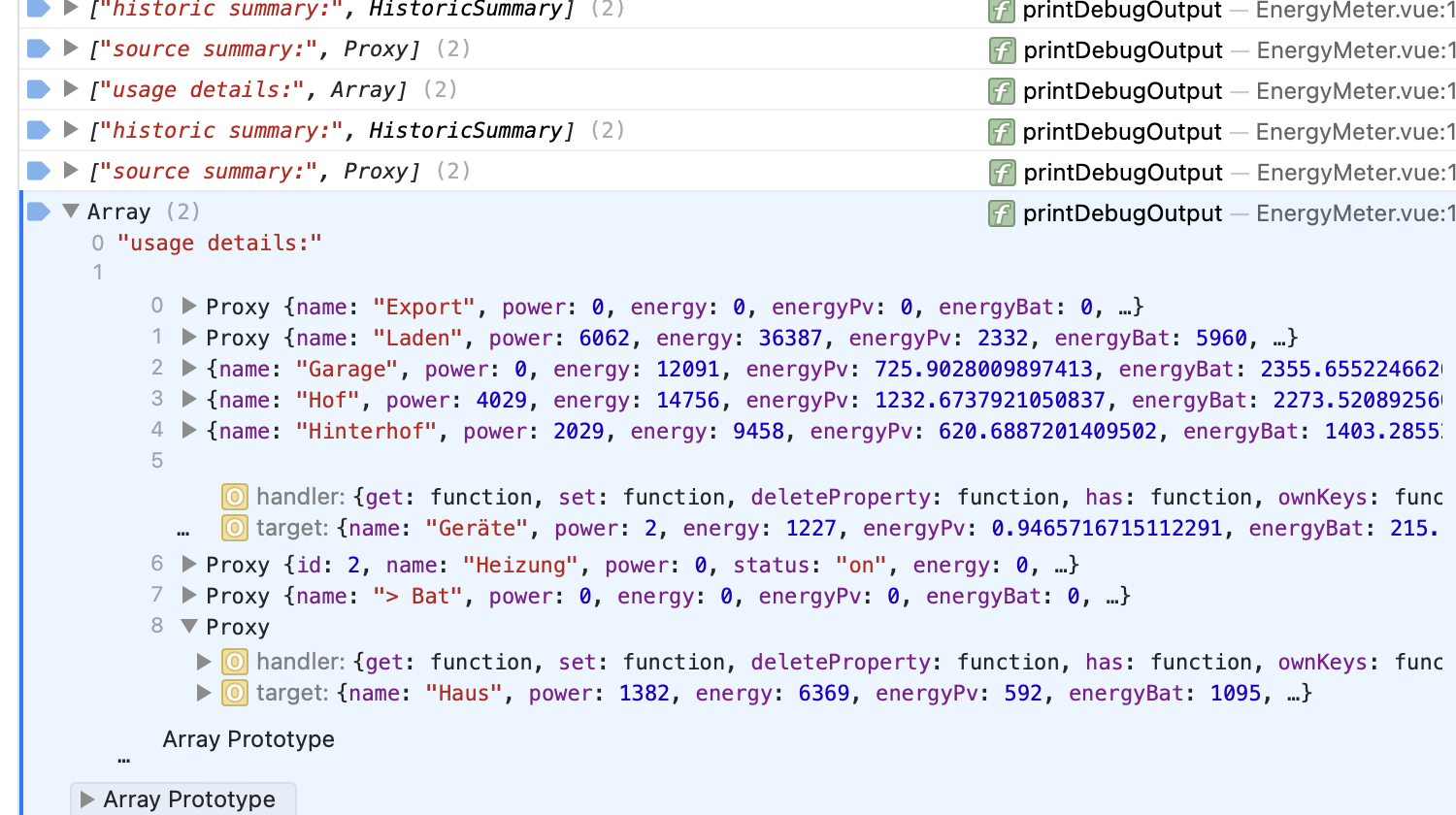Click Geräte's energy value 1227

tap(811, 528)
